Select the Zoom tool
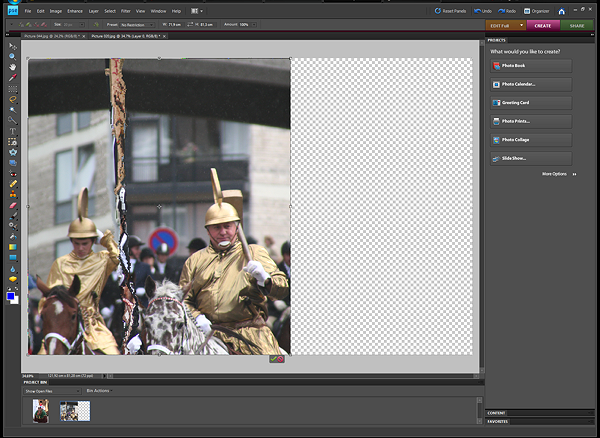Image resolution: width=600 pixels, height=438 pixels. [13, 56]
